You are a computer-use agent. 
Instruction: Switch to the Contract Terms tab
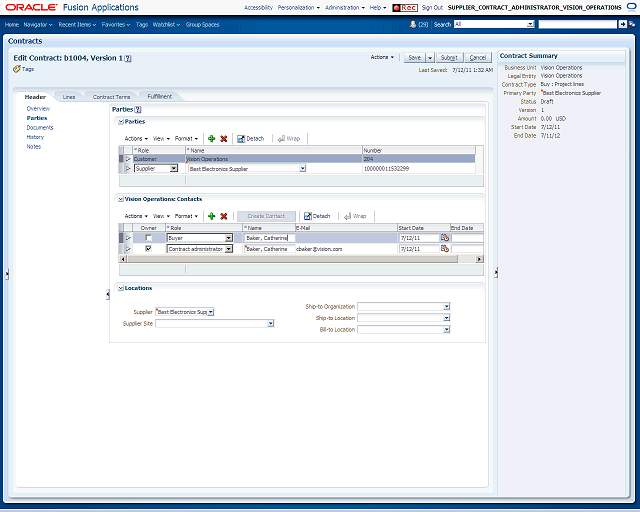111,97
